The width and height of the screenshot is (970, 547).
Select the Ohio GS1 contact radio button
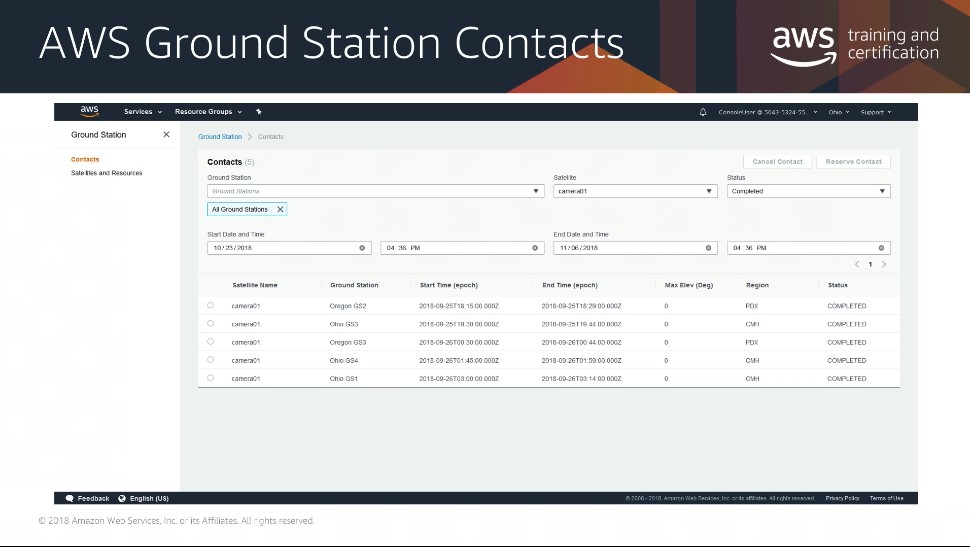click(x=210, y=377)
